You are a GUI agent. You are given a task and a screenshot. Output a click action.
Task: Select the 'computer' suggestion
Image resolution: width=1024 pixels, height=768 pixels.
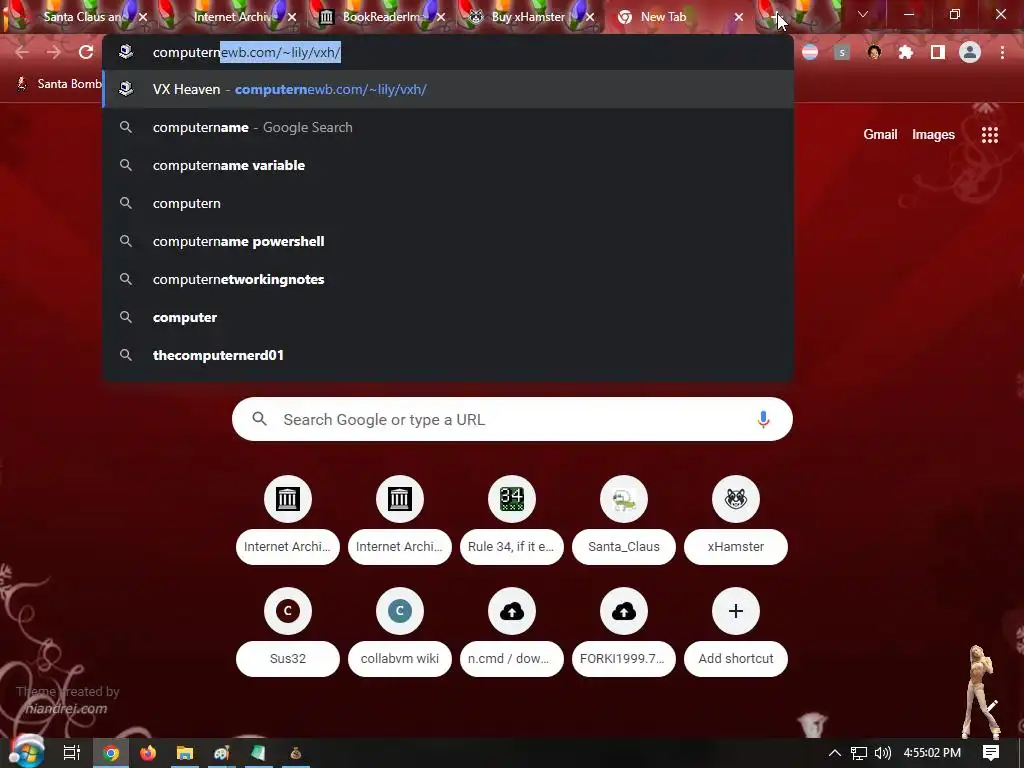(x=449, y=317)
